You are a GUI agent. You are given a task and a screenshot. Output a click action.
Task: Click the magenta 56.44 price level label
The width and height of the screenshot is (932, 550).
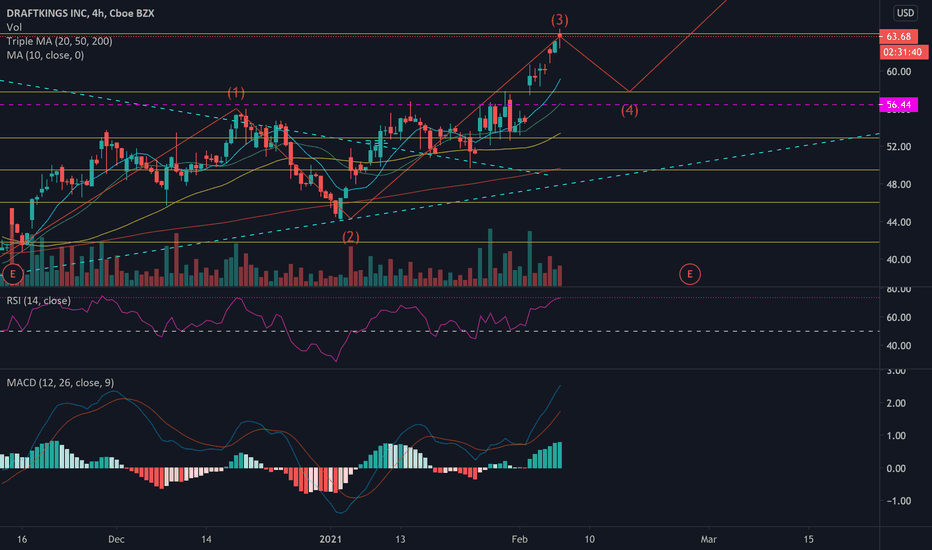898,105
